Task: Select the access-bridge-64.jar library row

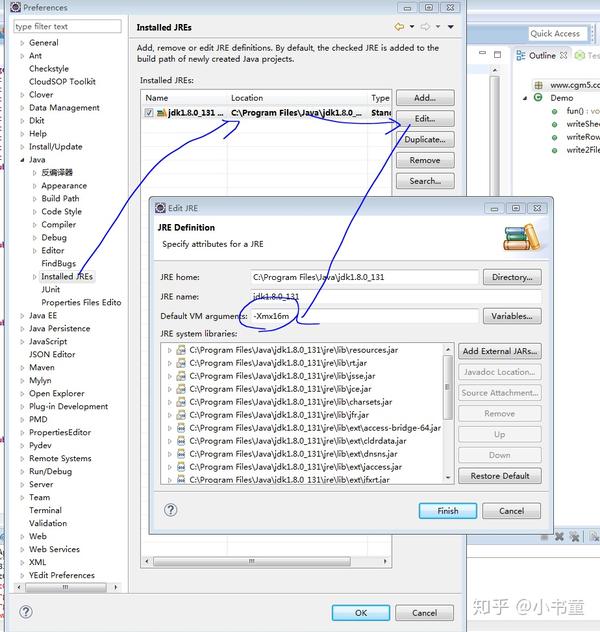Action: tap(315, 428)
